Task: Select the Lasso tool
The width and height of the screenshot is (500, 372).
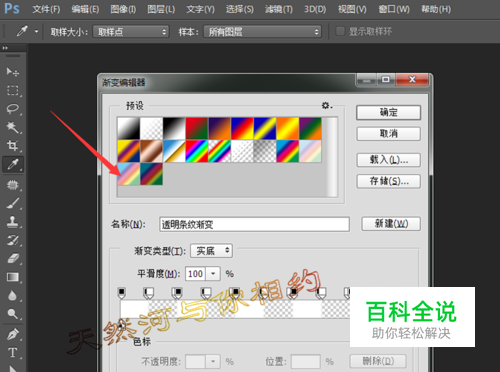Action: (x=13, y=109)
